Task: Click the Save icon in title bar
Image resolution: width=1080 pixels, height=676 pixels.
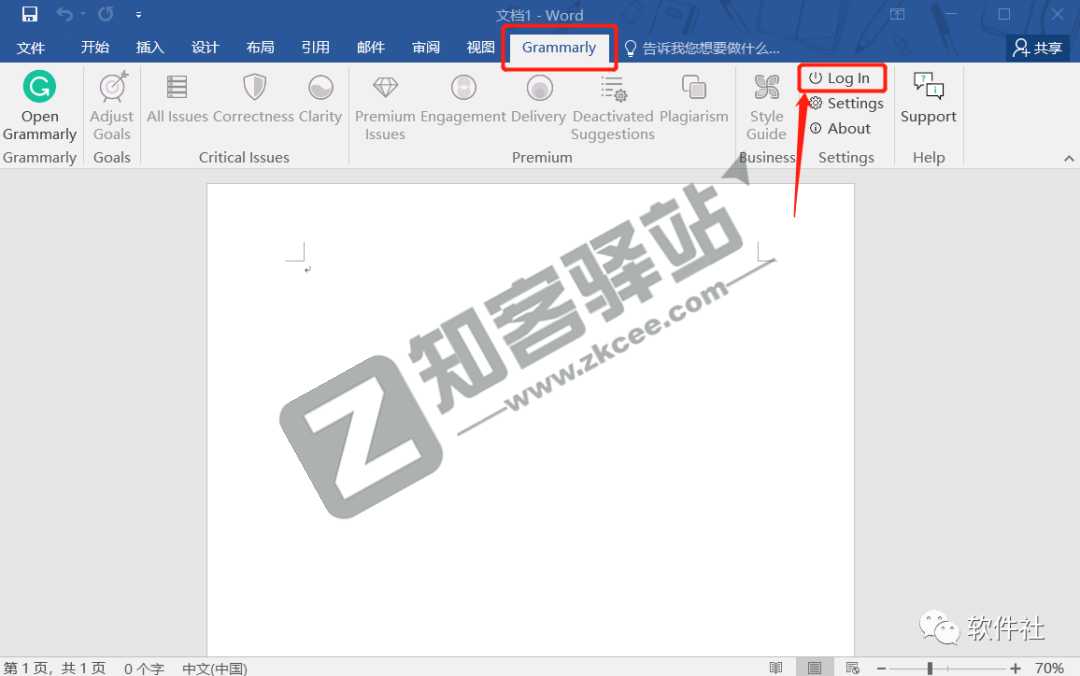Action: pos(29,15)
